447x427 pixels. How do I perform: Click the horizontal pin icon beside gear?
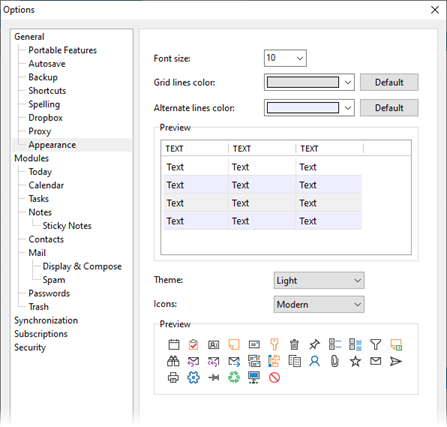point(214,378)
